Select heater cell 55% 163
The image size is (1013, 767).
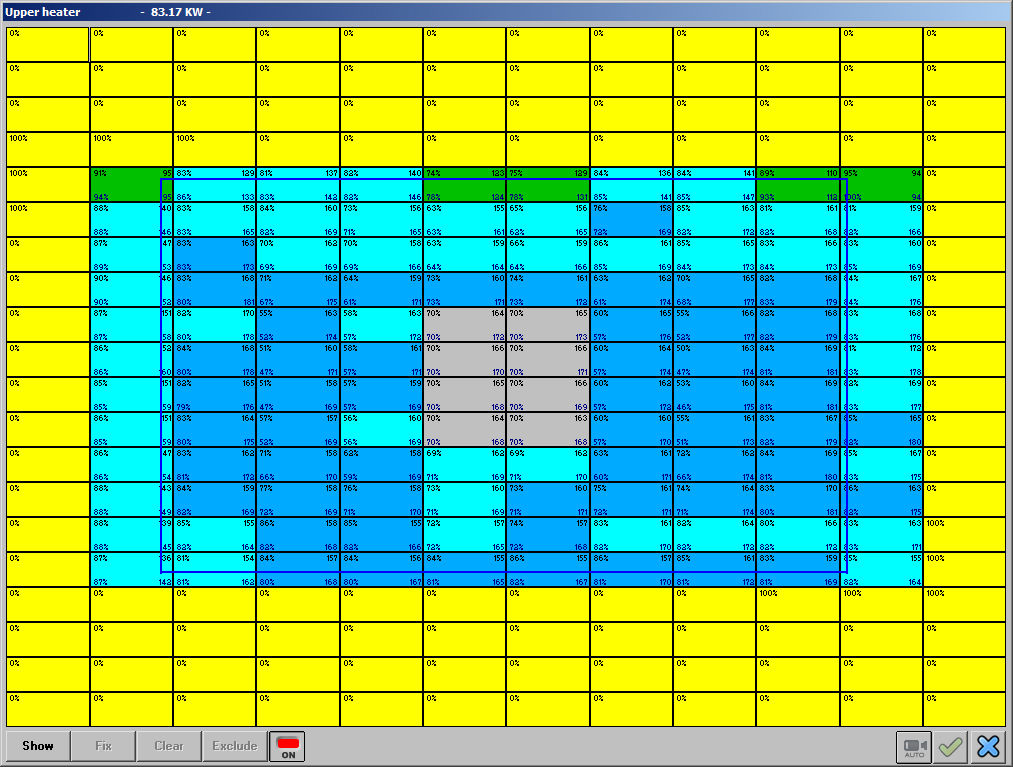tap(298, 324)
